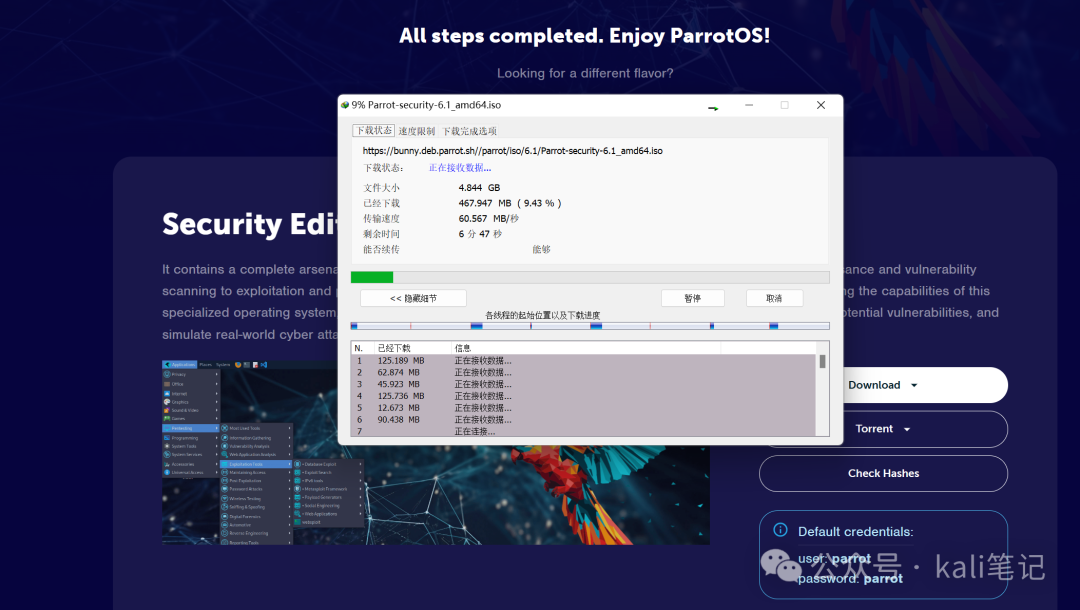Screen dimensions: 1080x610
Task: Click the 信息 column header
Action: click(x=585, y=348)
